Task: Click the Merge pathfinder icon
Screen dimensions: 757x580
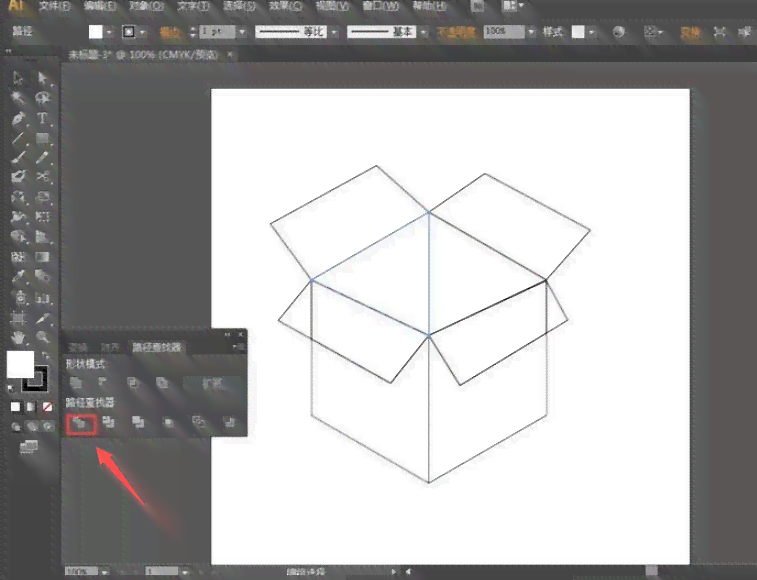Action: click(139, 423)
